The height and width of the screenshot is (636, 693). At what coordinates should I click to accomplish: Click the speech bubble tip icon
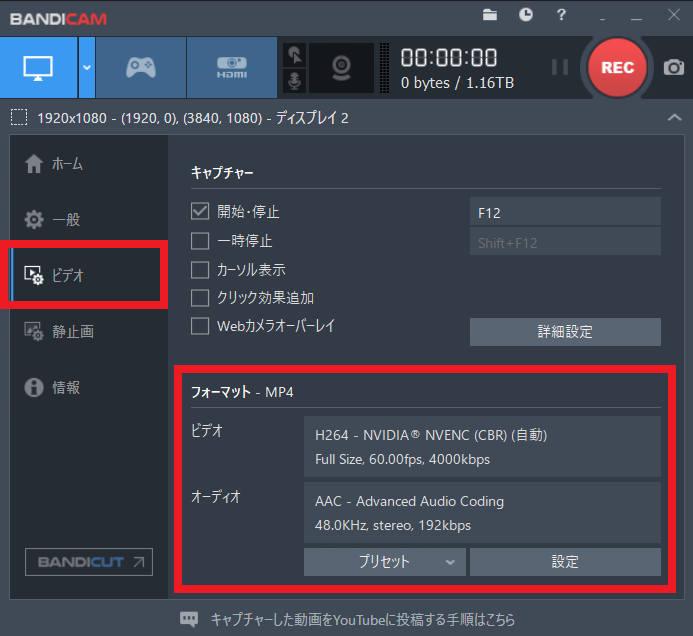pyautogui.click(x=189, y=619)
